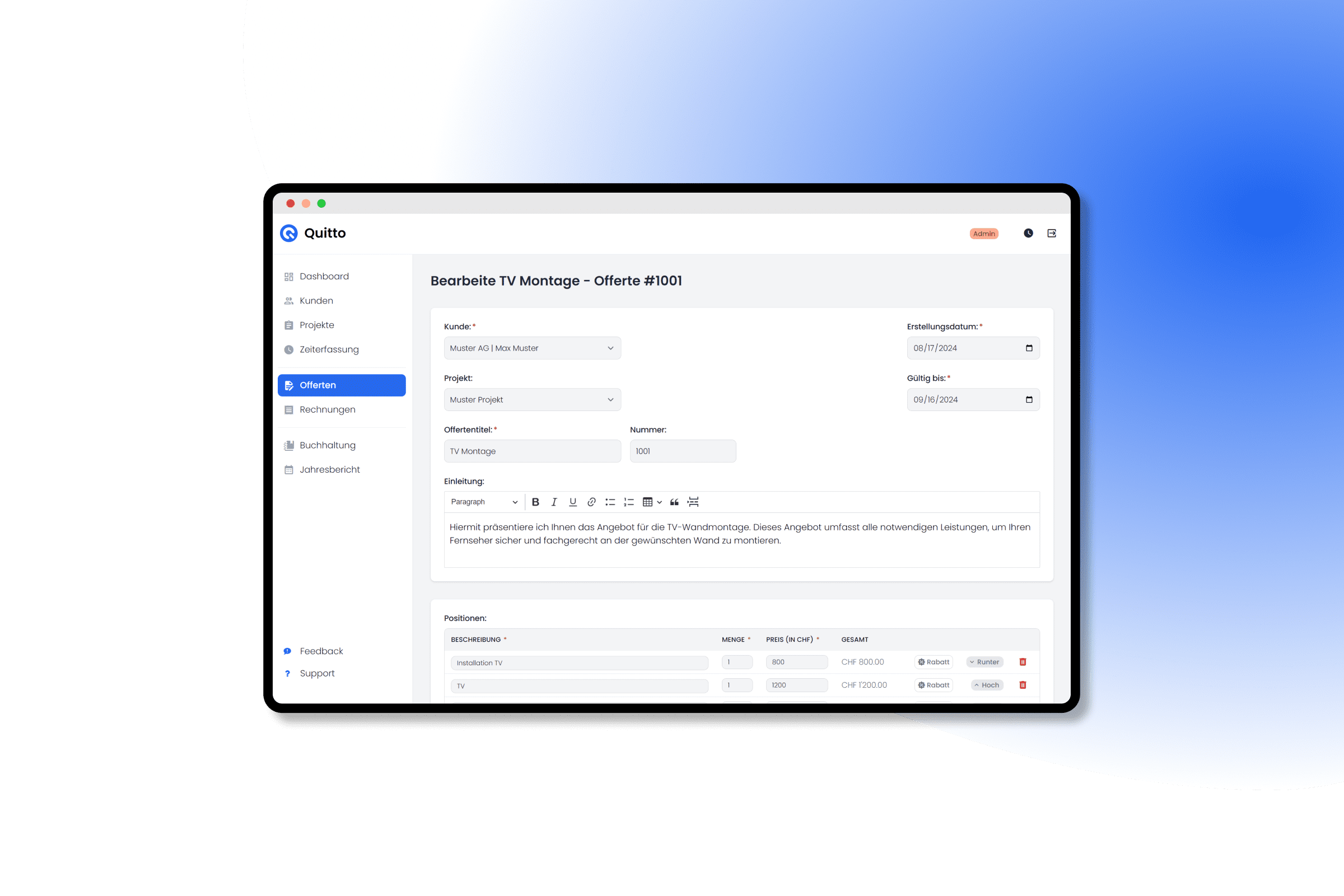This screenshot has width=1344, height=896.
Task: Click the horizontal rule icon
Action: click(698, 502)
